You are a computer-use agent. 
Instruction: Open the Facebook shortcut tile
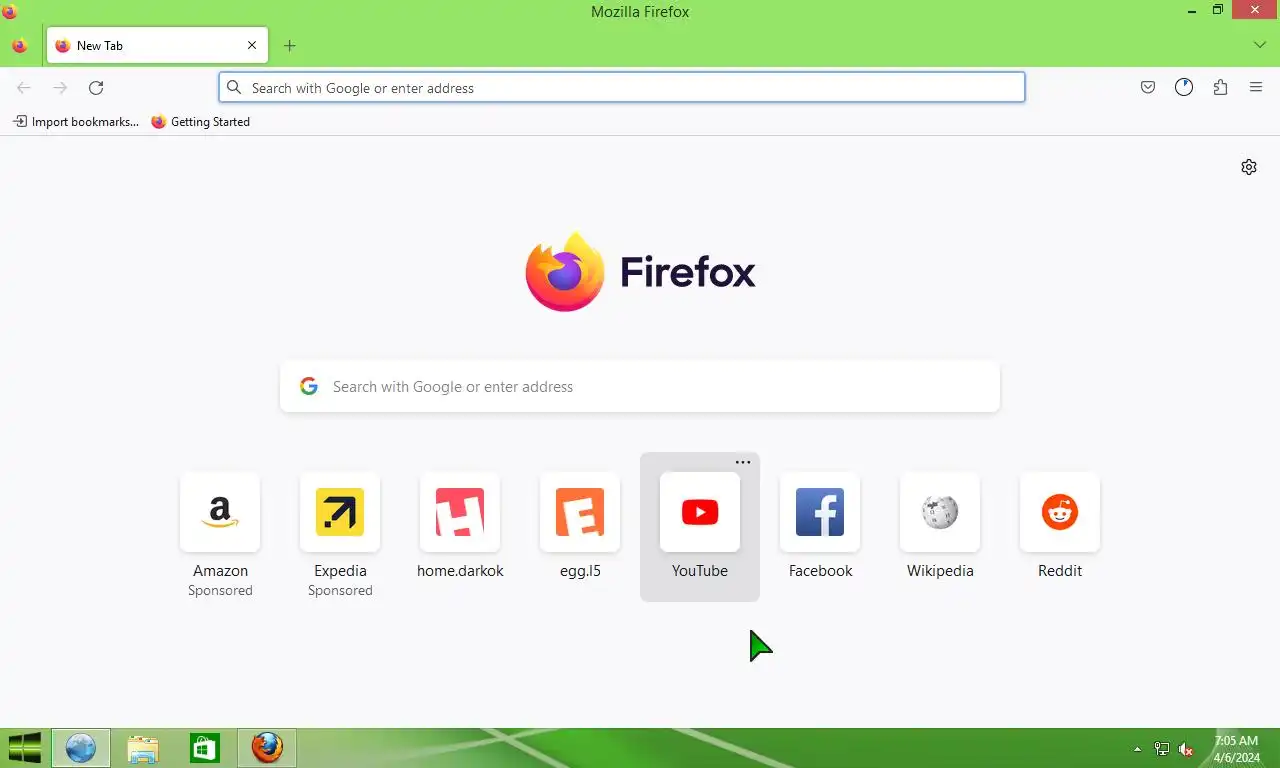coord(820,512)
